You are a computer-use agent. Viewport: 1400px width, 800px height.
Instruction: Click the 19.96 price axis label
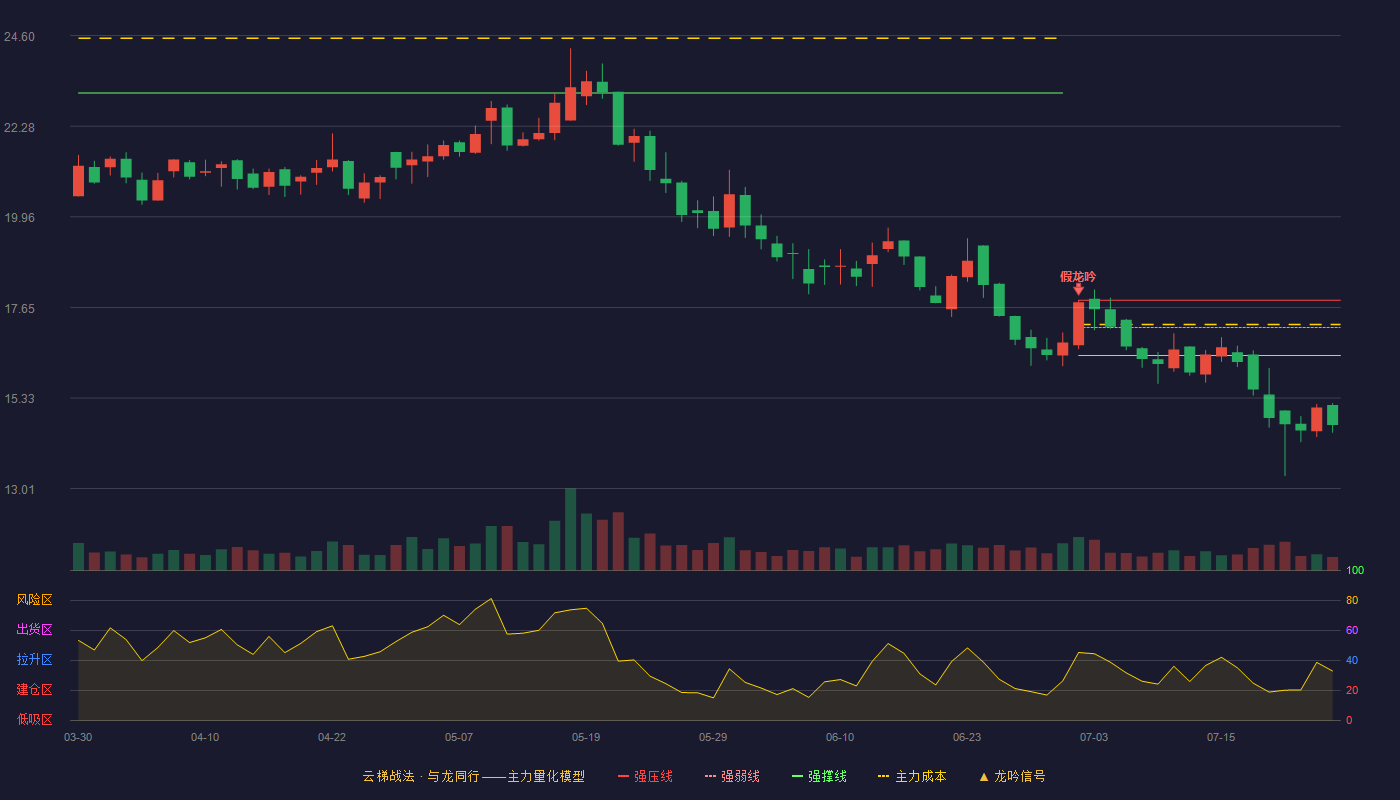[19, 218]
